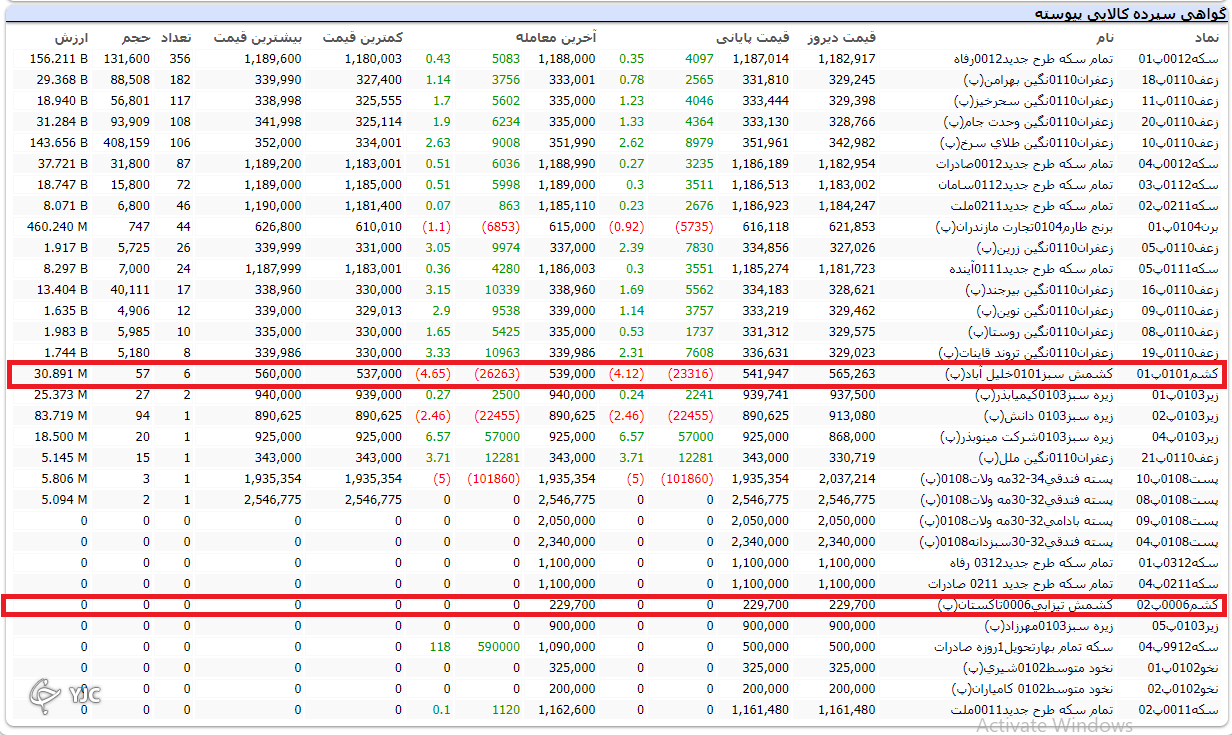Image resolution: width=1232 pixels, height=735 pixels.
Task: Sort by the نماد column header
Action: point(1206,37)
